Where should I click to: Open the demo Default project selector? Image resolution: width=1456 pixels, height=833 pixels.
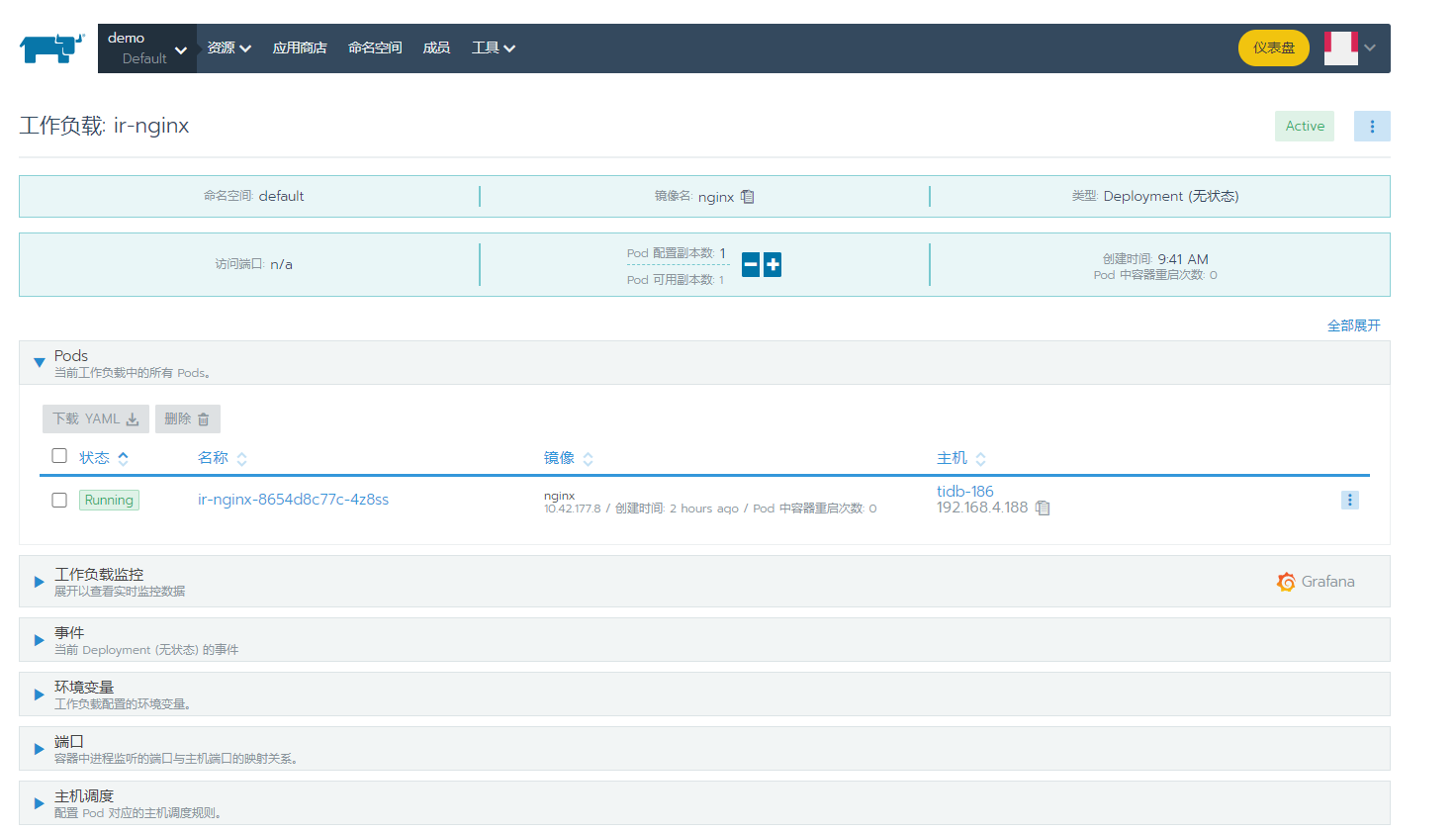pos(147,48)
